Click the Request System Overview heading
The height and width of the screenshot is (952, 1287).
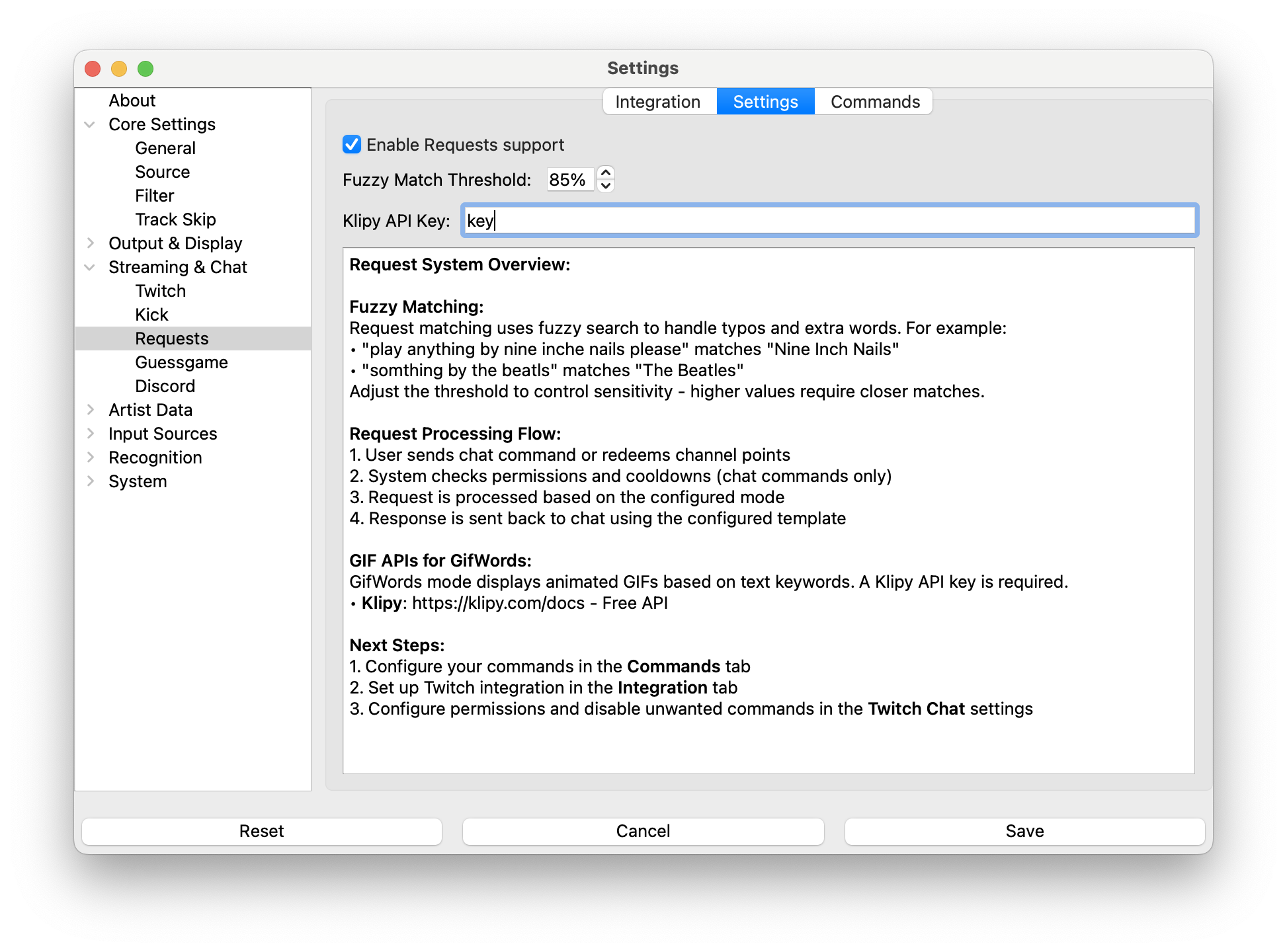point(460,264)
